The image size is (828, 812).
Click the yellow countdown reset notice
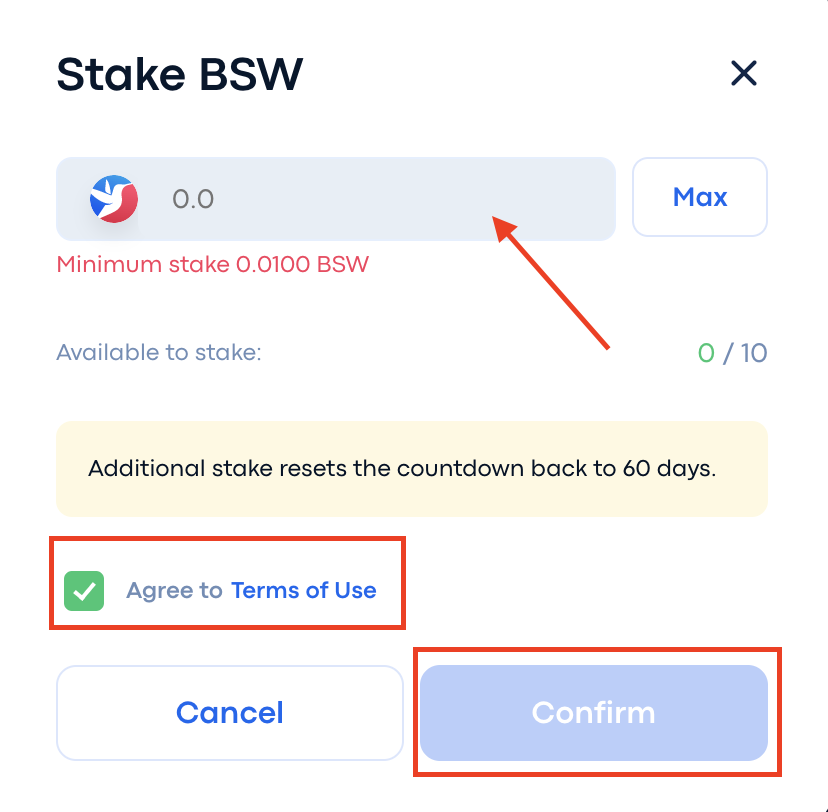412,469
